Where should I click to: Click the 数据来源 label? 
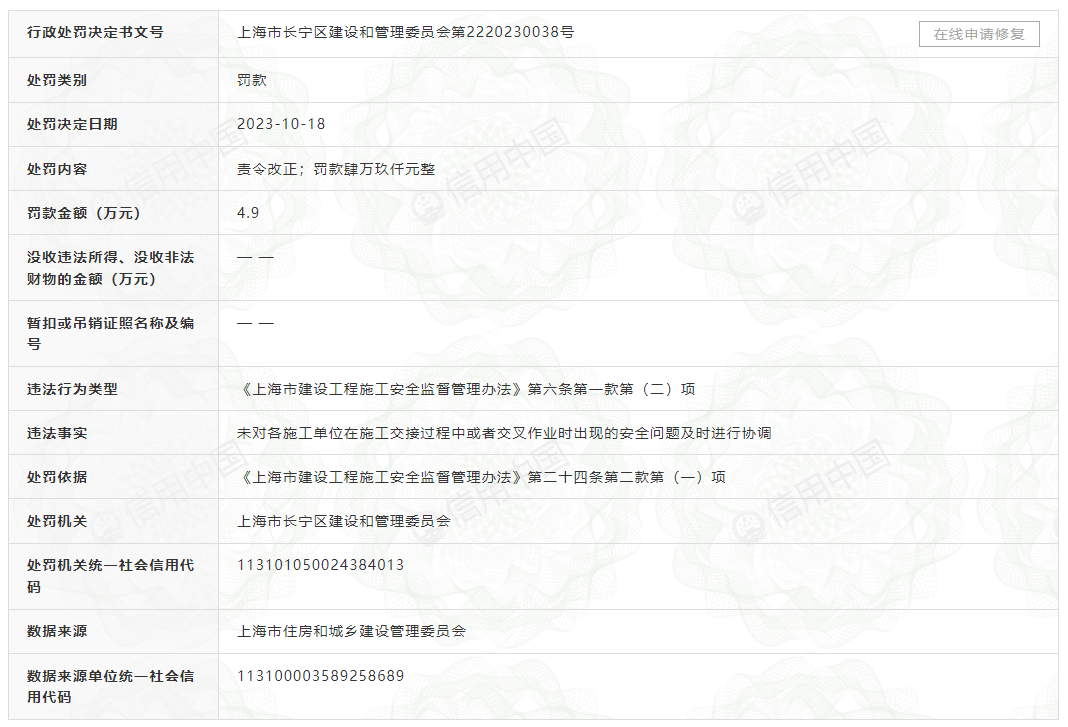(x=57, y=631)
